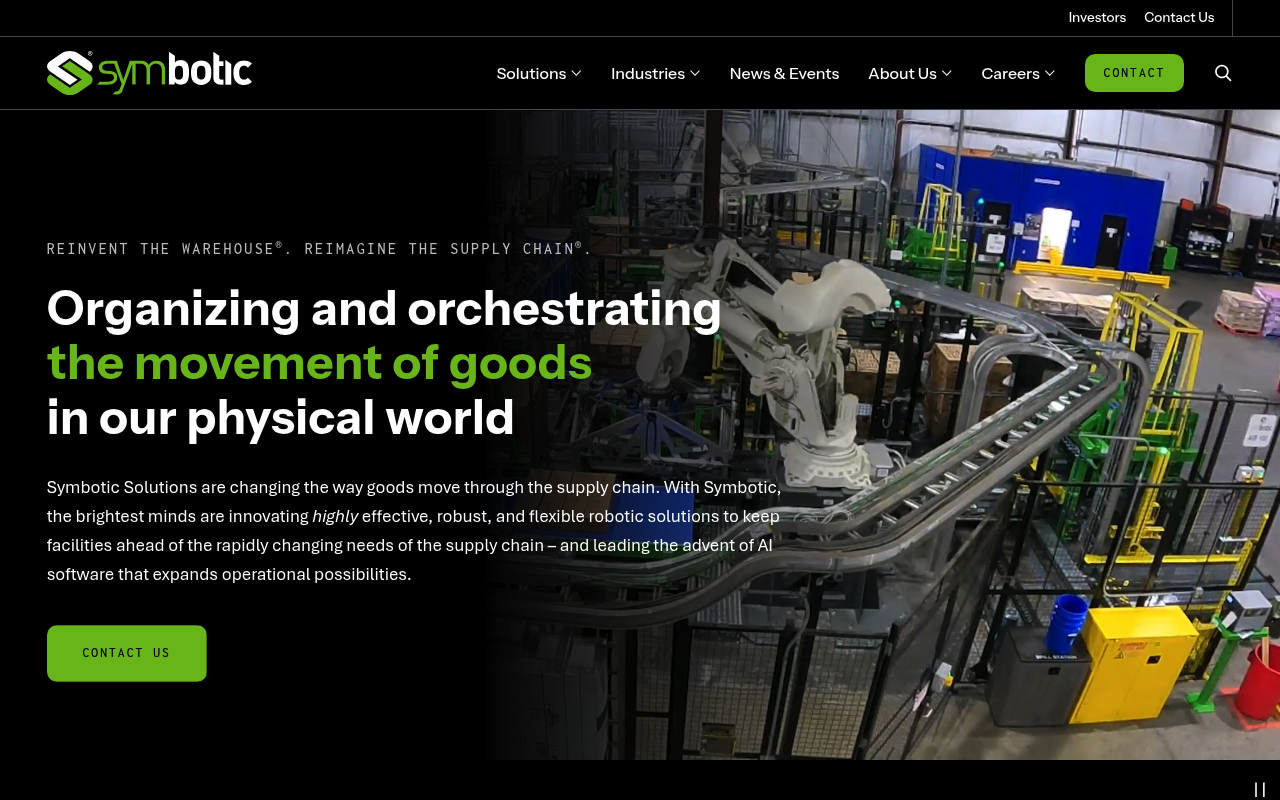Open the News & Events page
The height and width of the screenshot is (800, 1280).
click(784, 73)
